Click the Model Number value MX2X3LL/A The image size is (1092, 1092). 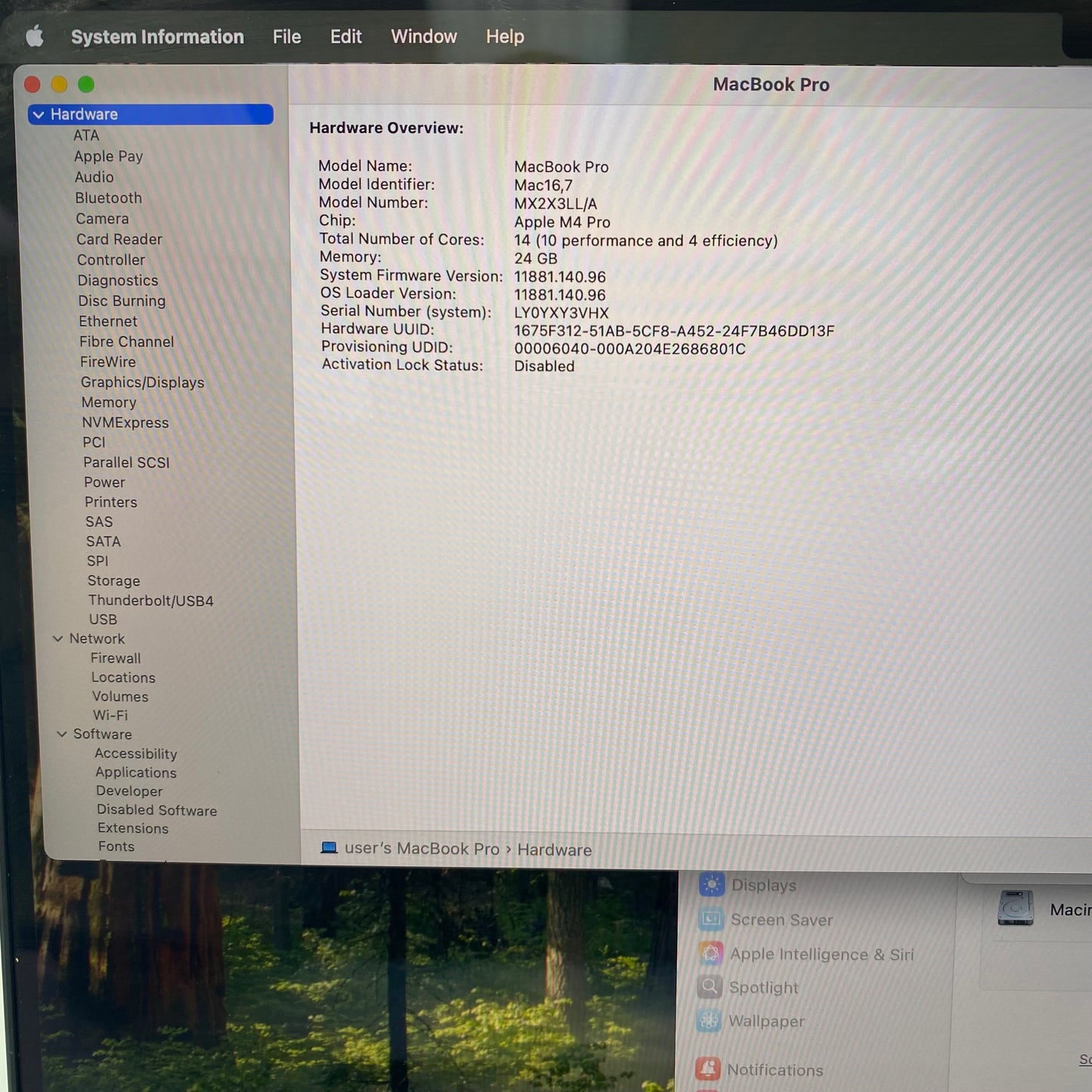[x=555, y=204]
